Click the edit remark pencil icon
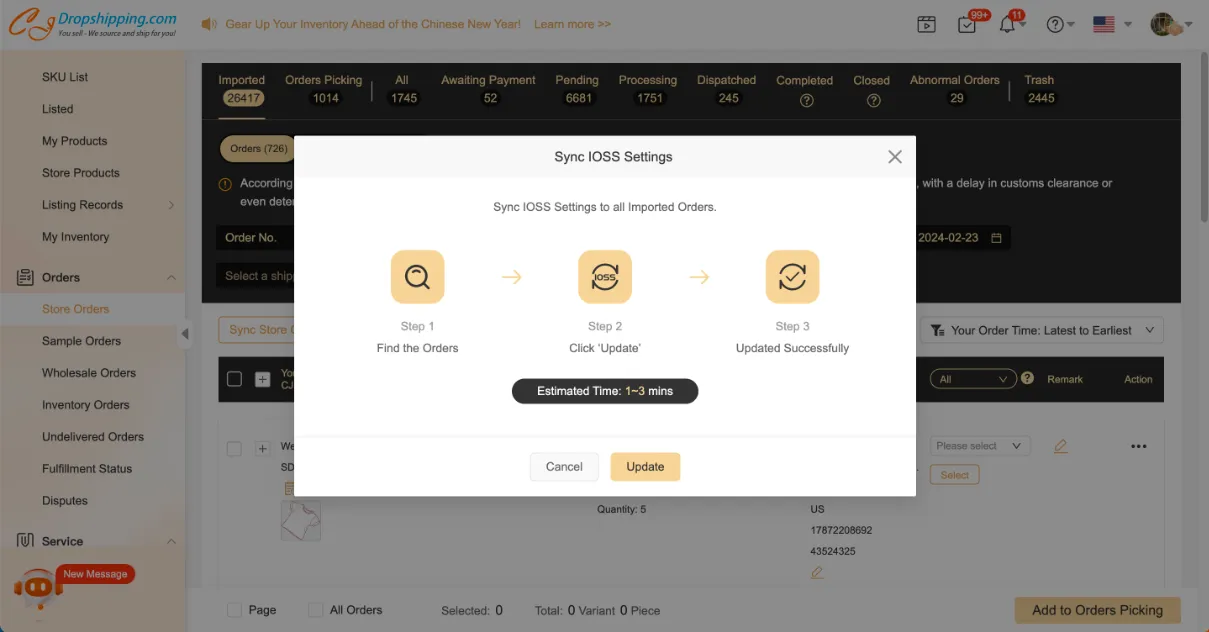 [1060, 446]
